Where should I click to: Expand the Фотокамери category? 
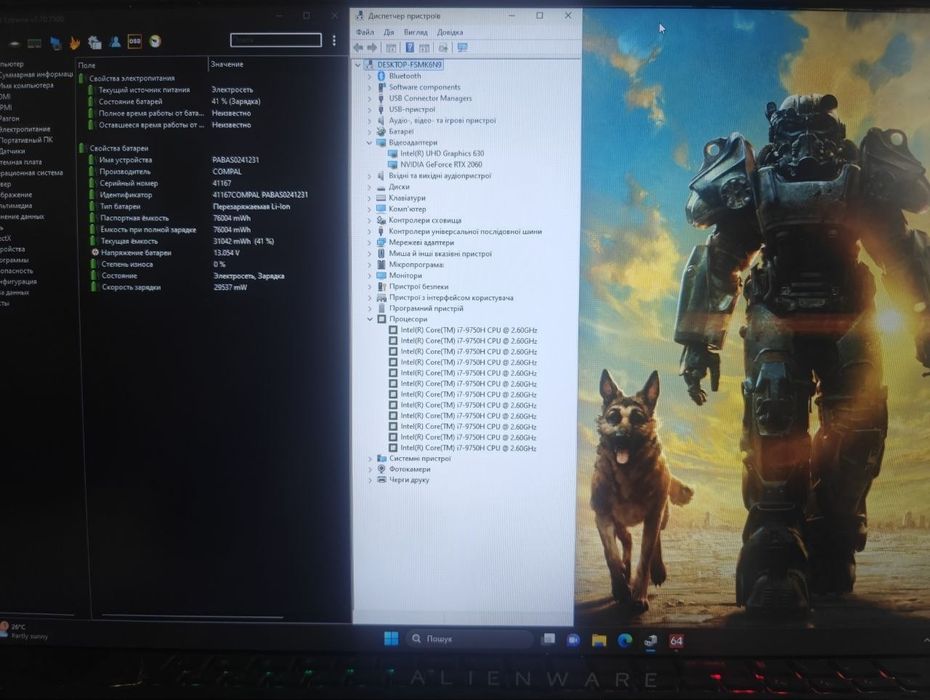click(x=370, y=469)
